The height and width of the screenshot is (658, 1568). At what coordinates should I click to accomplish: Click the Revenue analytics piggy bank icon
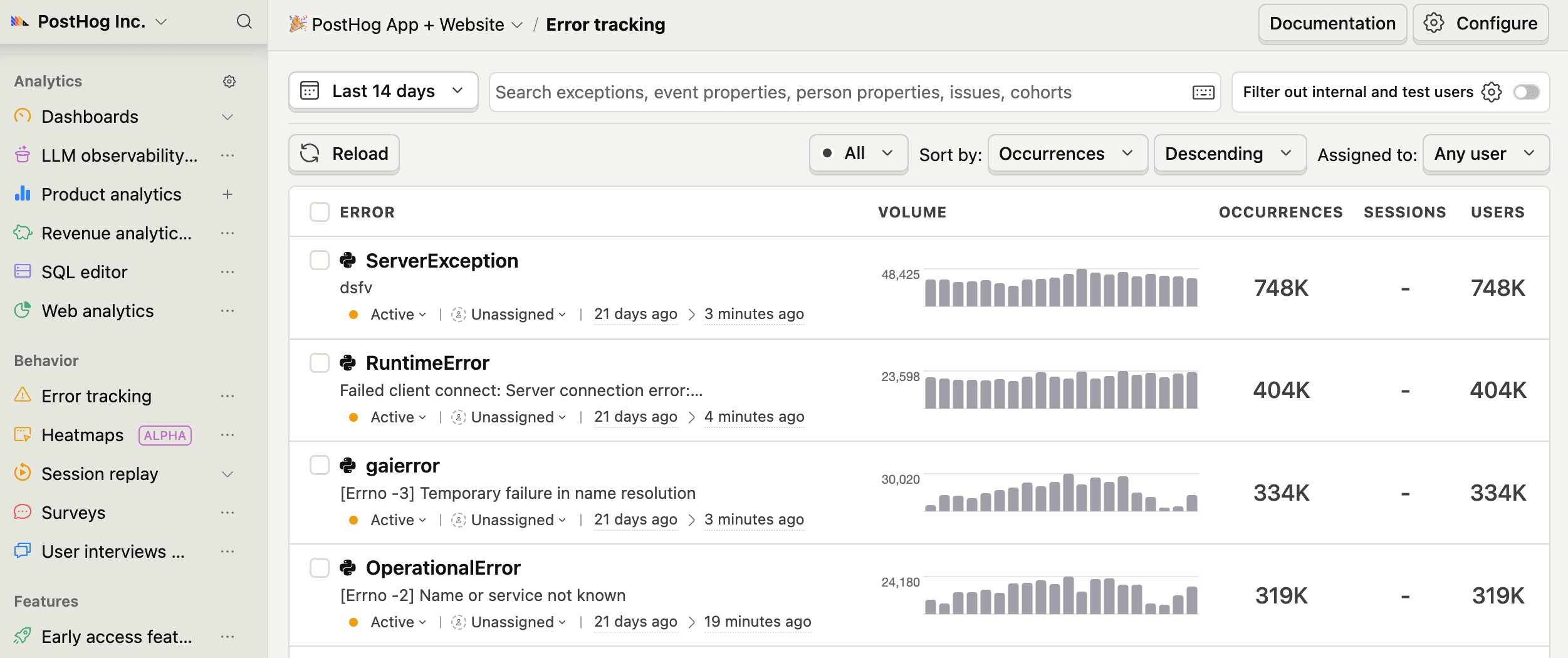tap(23, 232)
